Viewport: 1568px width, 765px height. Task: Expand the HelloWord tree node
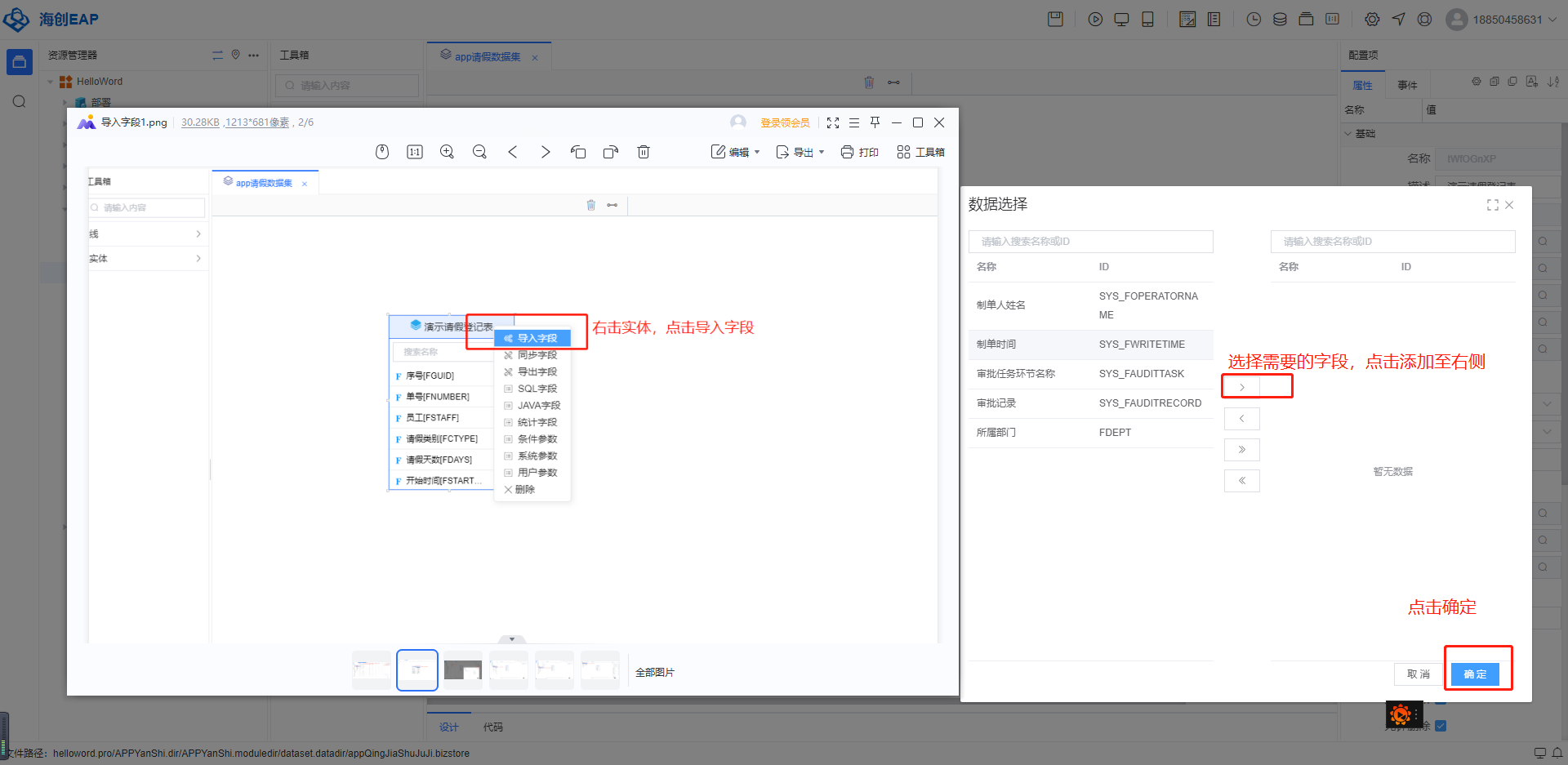[x=51, y=82]
